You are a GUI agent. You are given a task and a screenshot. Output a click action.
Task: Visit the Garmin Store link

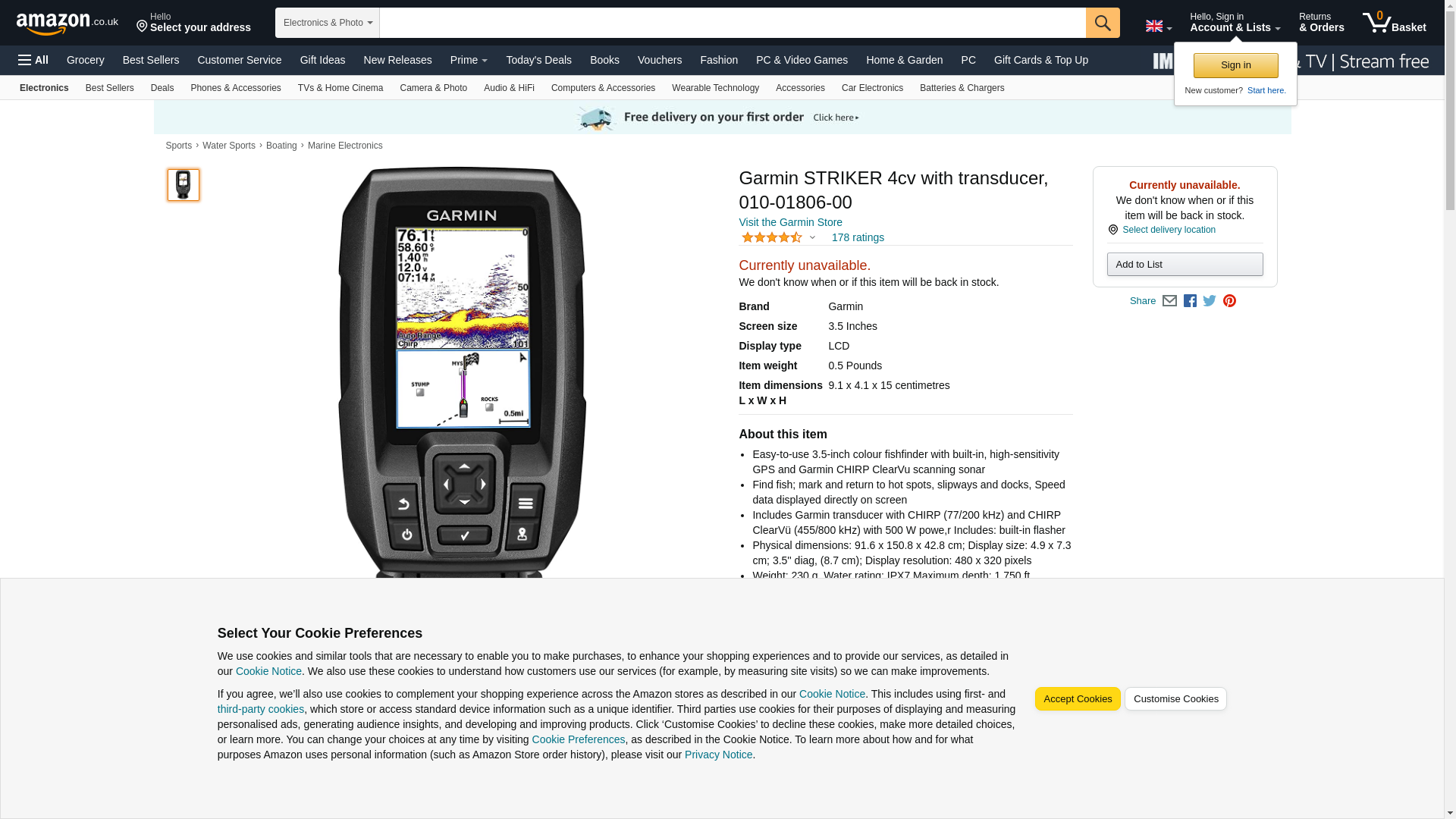[x=790, y=222]
